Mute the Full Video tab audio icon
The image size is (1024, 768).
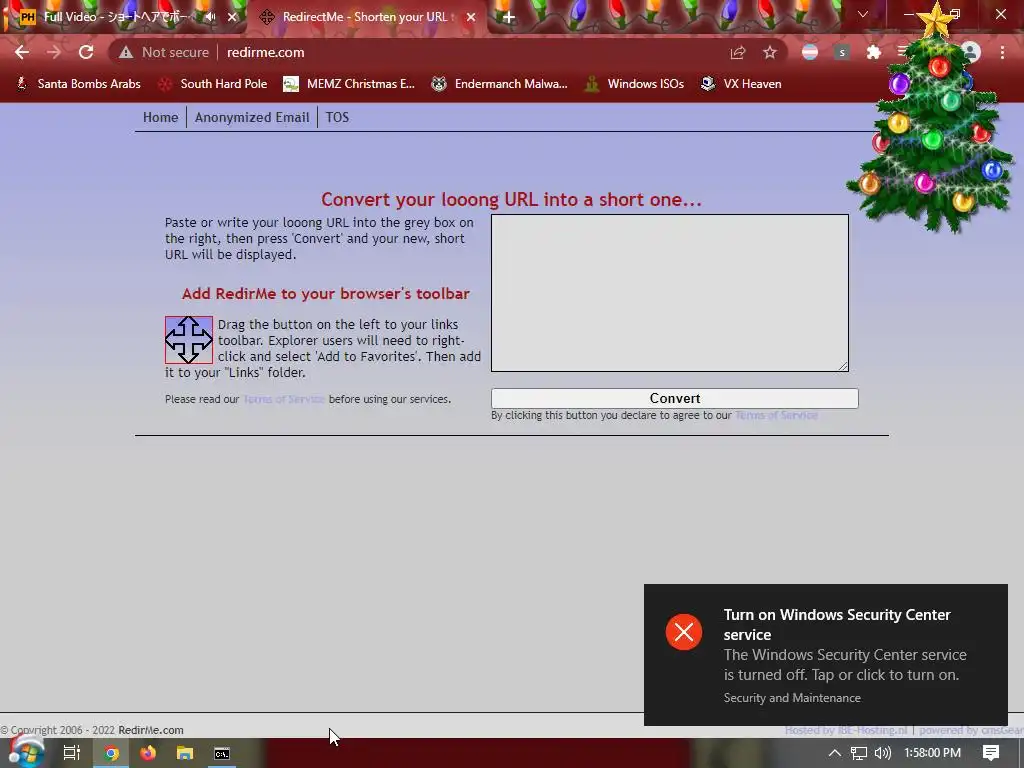point(210,18)
